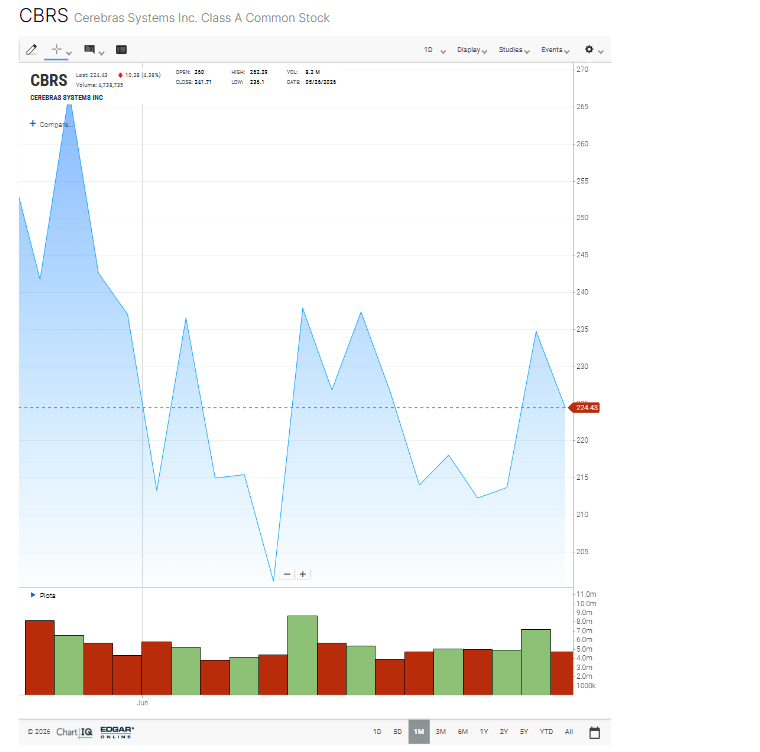The height and width of the screenshot is (752, 760).
Task: Open the 1D interval dropdown
Action: 434,50
